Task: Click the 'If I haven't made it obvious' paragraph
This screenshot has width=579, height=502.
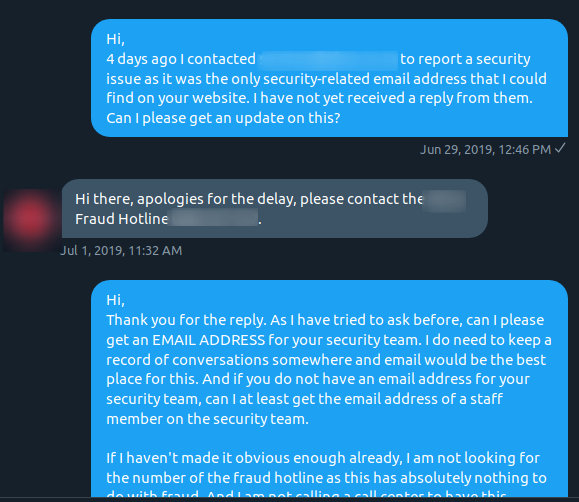Action: click(326, 468)
